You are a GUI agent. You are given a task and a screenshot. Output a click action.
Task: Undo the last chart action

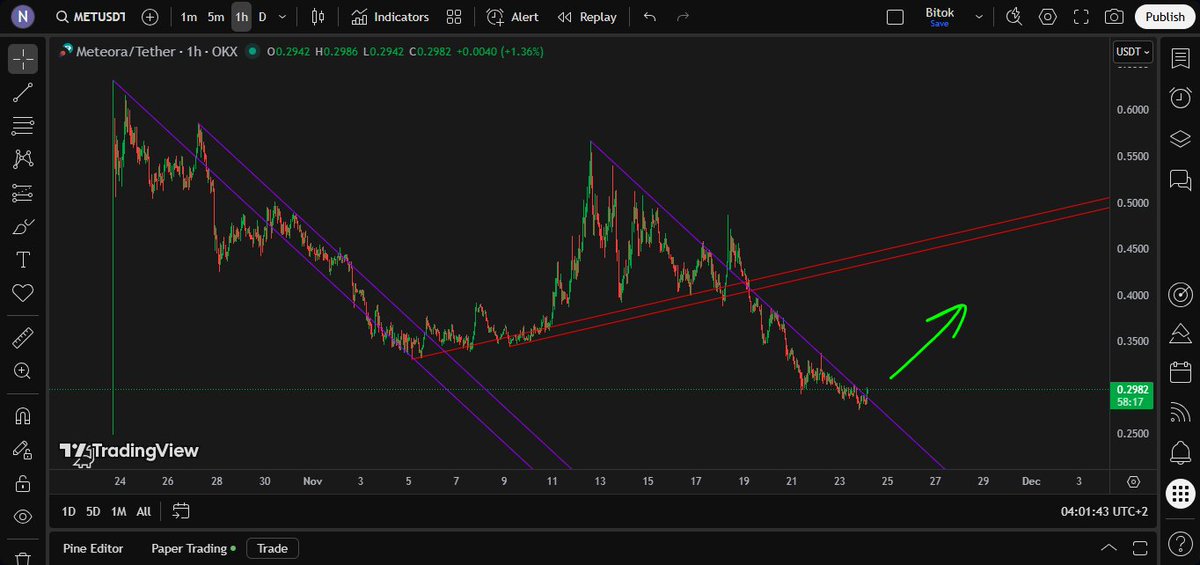(x=651, y=17)
